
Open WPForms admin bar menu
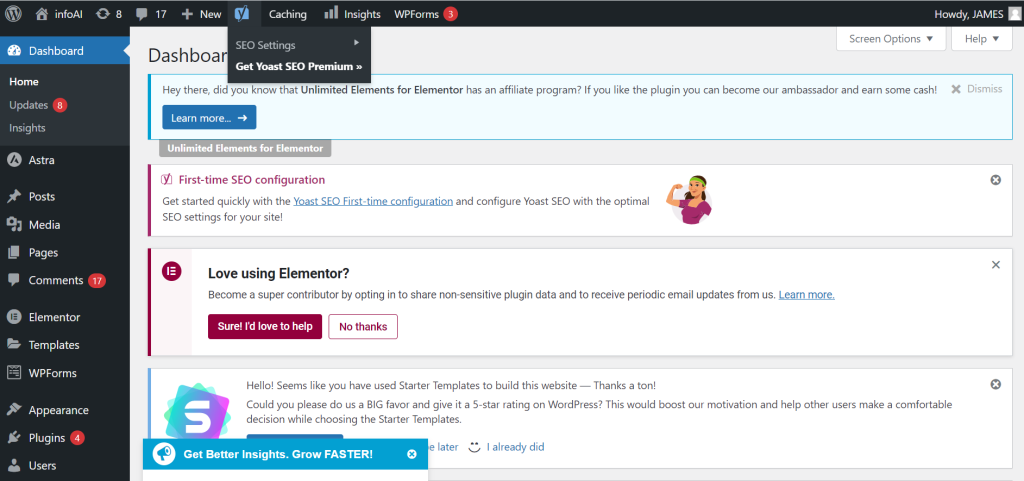click(425, 14)
